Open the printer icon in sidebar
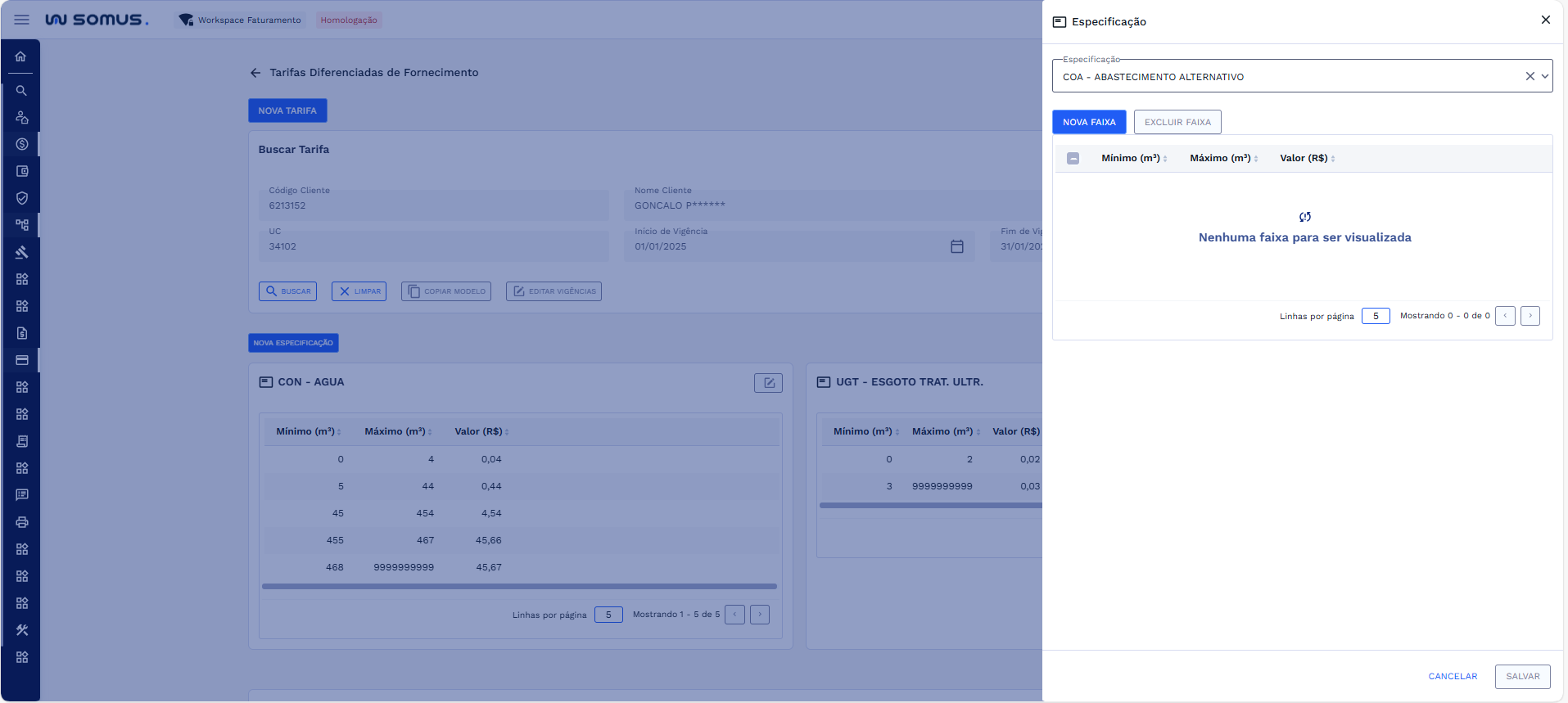 [x=21, y=522]
